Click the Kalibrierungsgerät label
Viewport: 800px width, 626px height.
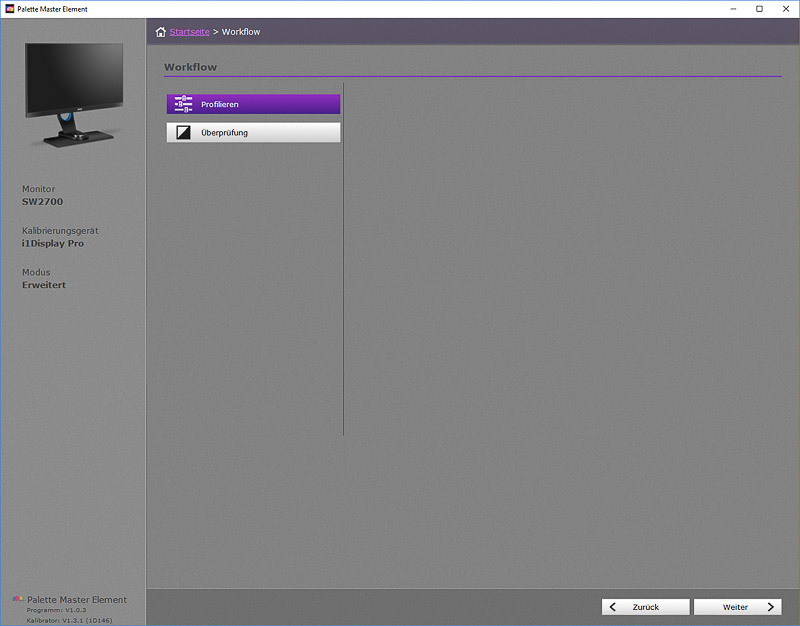coord(60,231)
